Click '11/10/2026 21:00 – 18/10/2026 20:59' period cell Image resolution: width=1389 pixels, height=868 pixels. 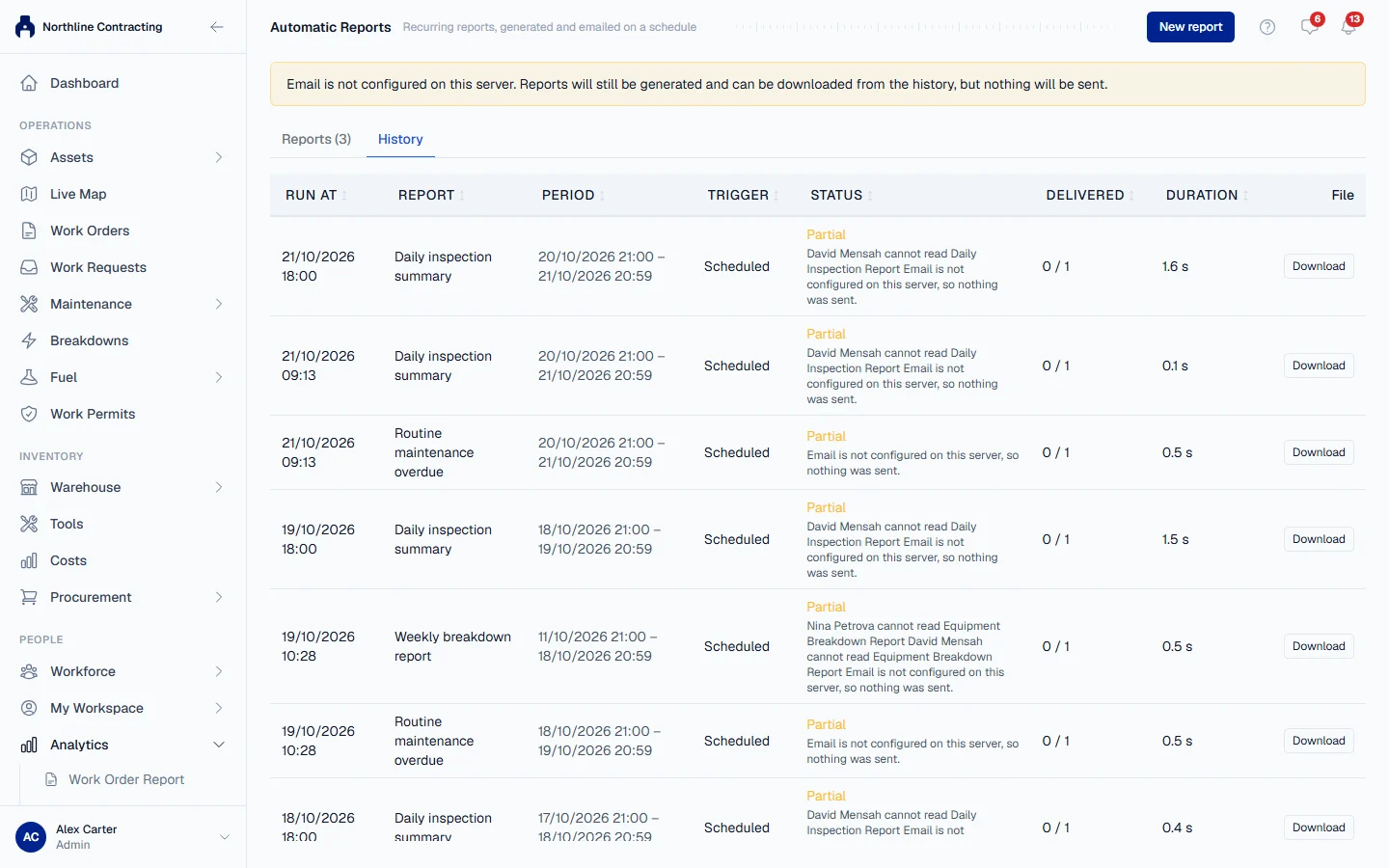pyautogui.click(x=597, y=646)
